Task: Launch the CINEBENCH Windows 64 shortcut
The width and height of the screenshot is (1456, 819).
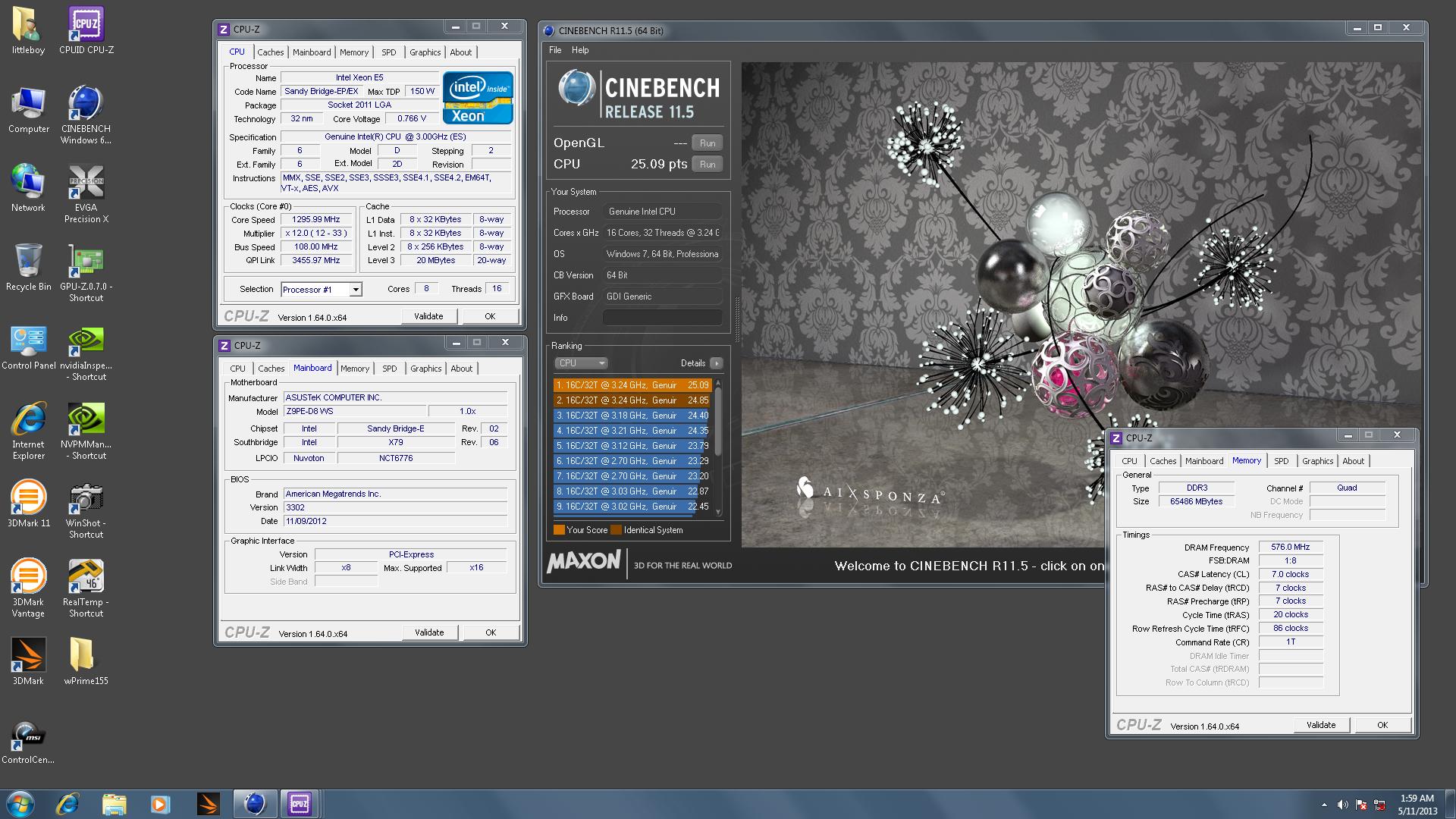Action: [x=86, y=115]
